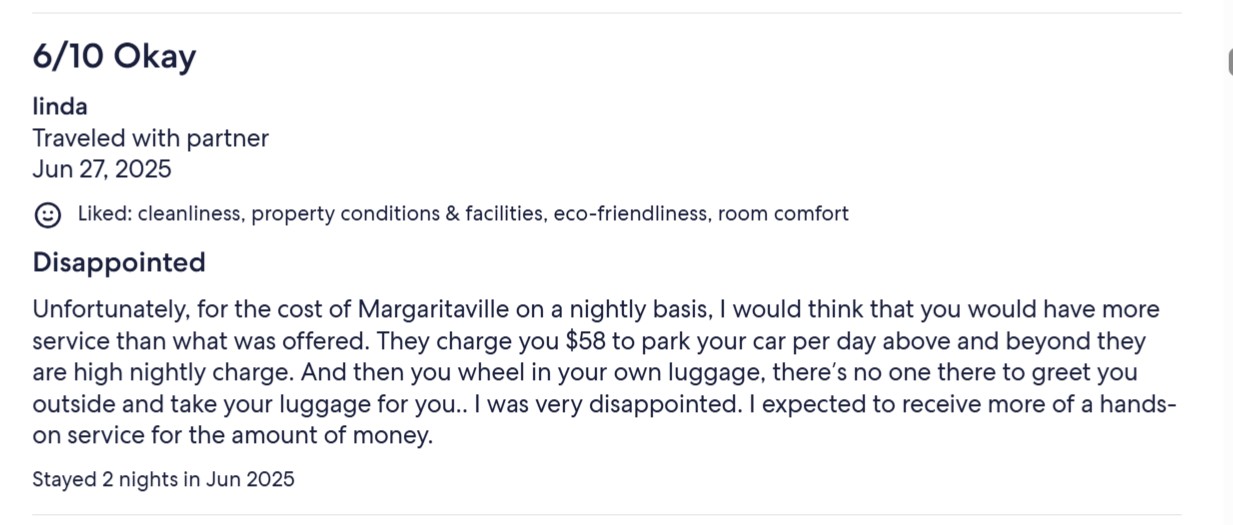
Task: Click "Stayed 2 nights in Jun 2025" text
Action: [x=163, y=479]
